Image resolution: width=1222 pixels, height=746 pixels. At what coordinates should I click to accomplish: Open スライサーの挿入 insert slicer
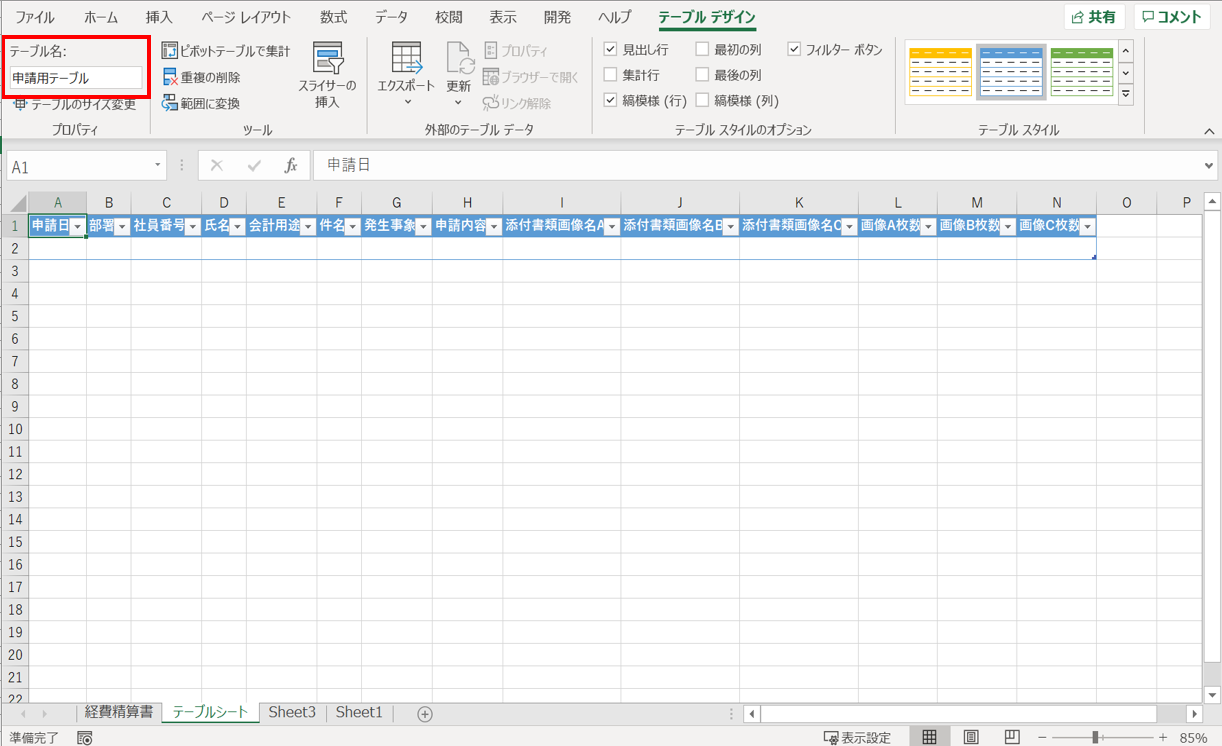click(x=327, y=76)
